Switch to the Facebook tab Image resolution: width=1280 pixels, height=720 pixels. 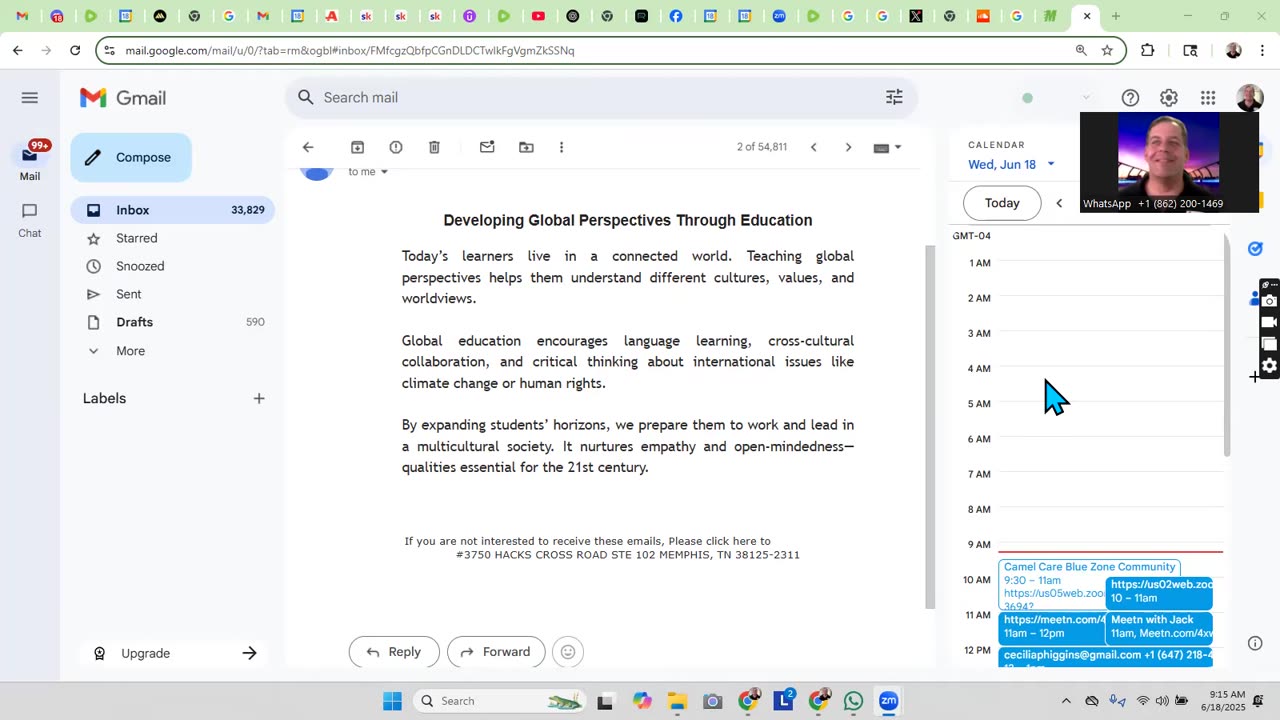(x=676, y=16)
